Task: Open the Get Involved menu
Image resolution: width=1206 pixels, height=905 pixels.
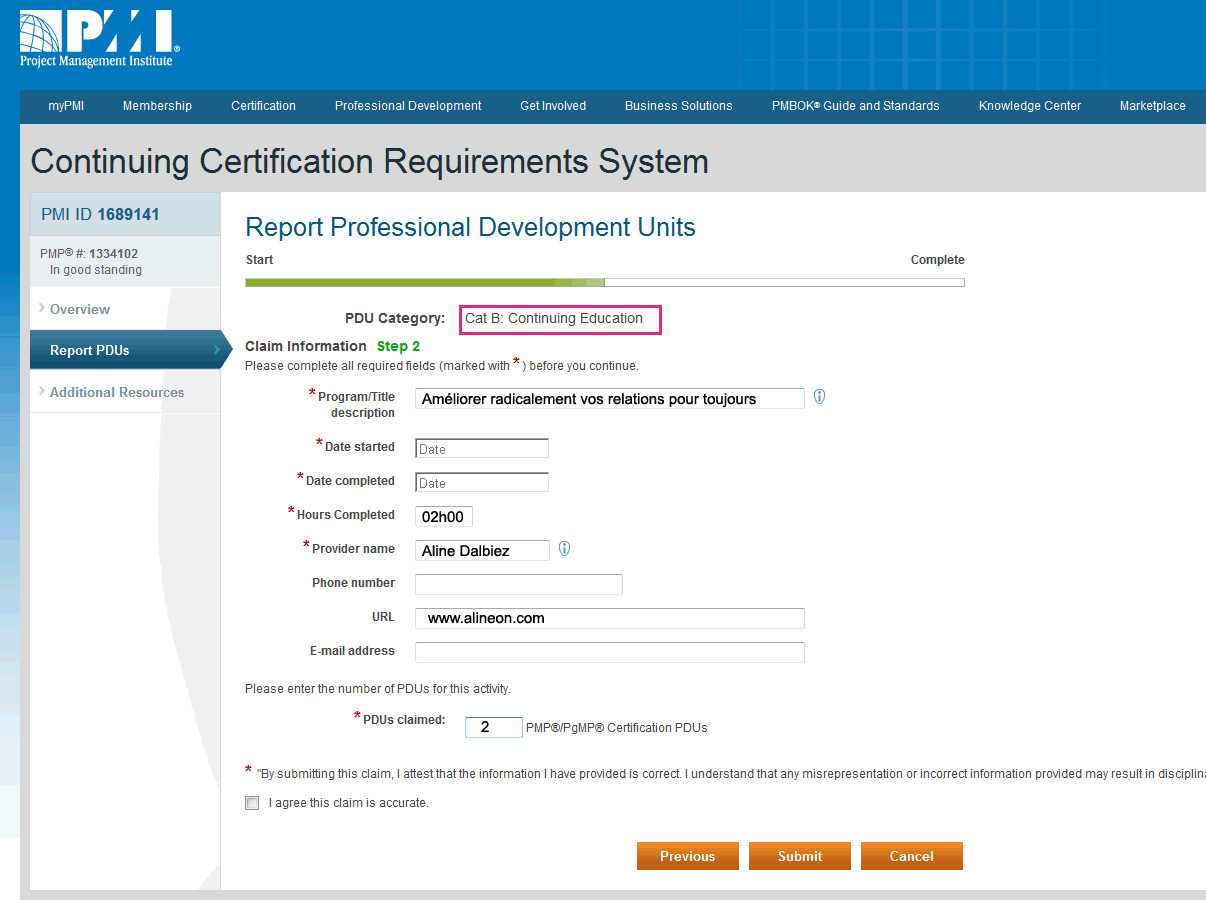Action: click(553, 106)
